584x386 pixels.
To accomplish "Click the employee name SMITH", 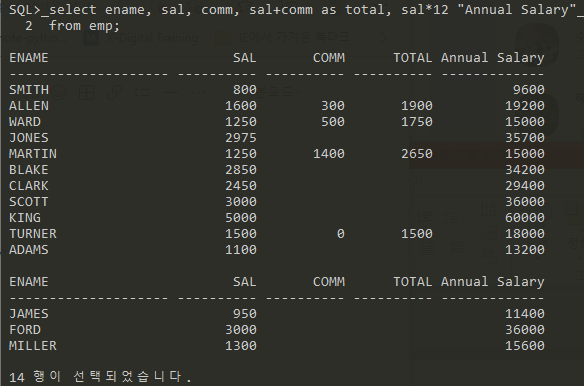I will coord(29,90).
